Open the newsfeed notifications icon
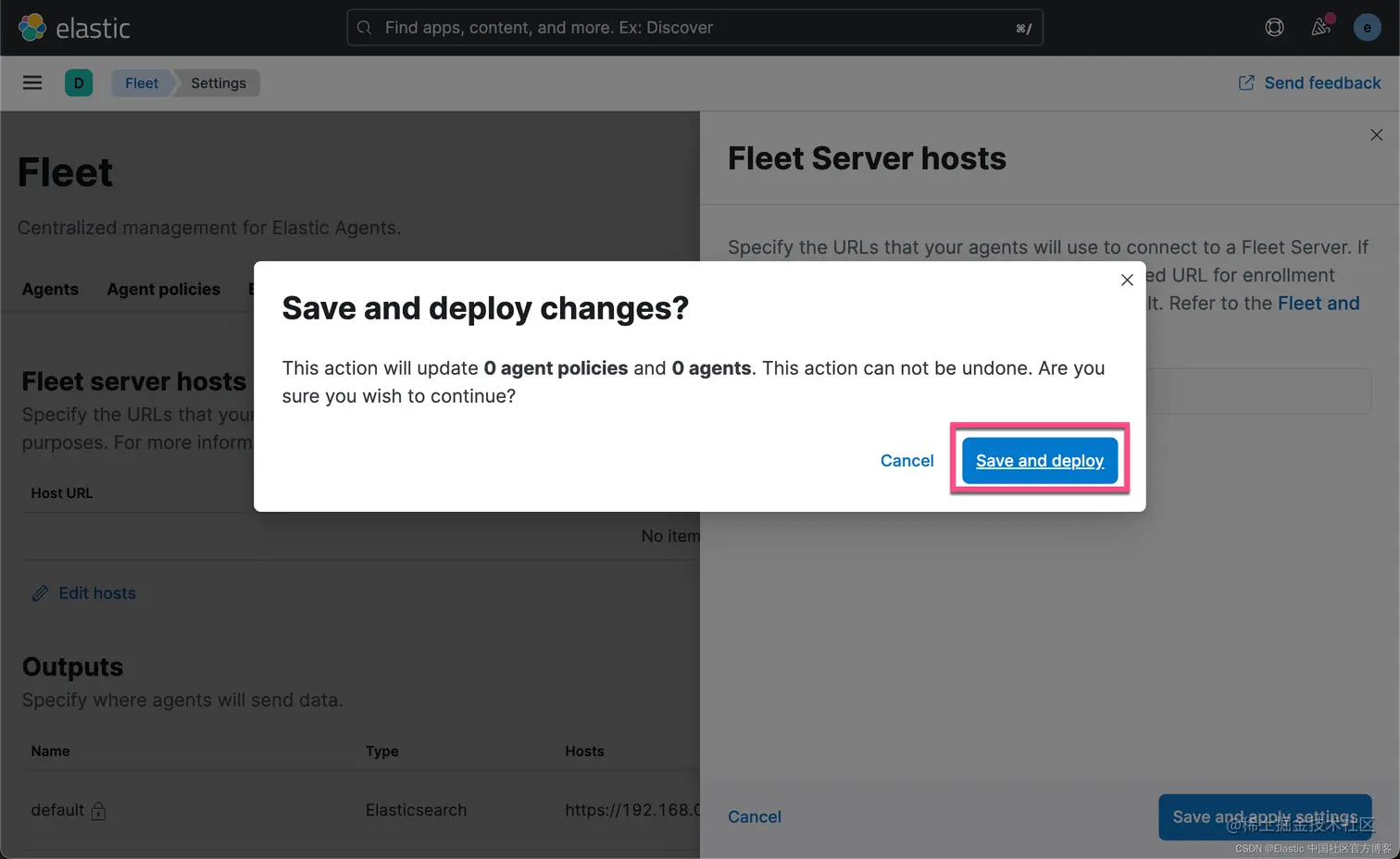Viewport: 1400px width, 859px height. 1321,27
